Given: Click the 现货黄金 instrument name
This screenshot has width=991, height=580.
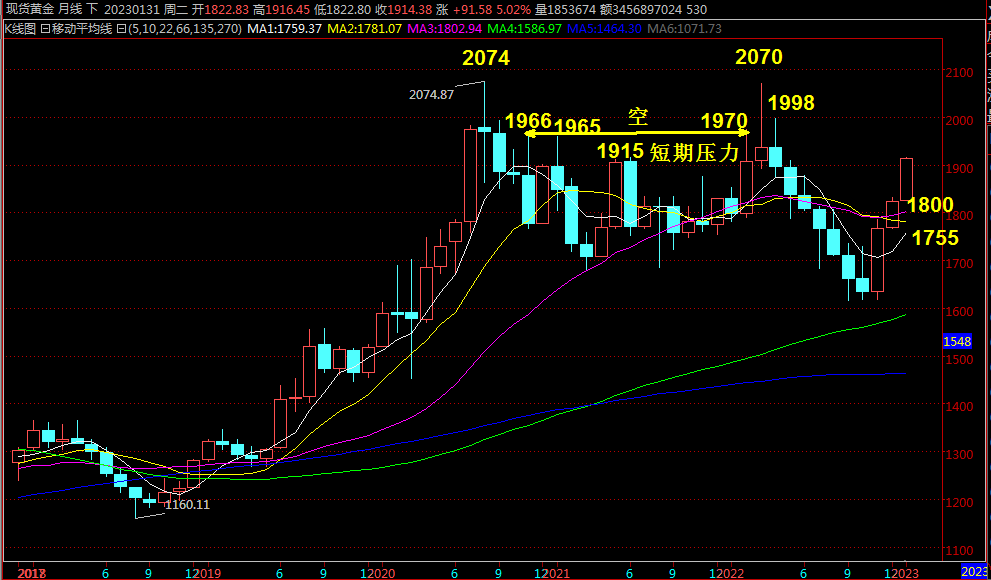Looking at the screenshot, I should 29,9.
